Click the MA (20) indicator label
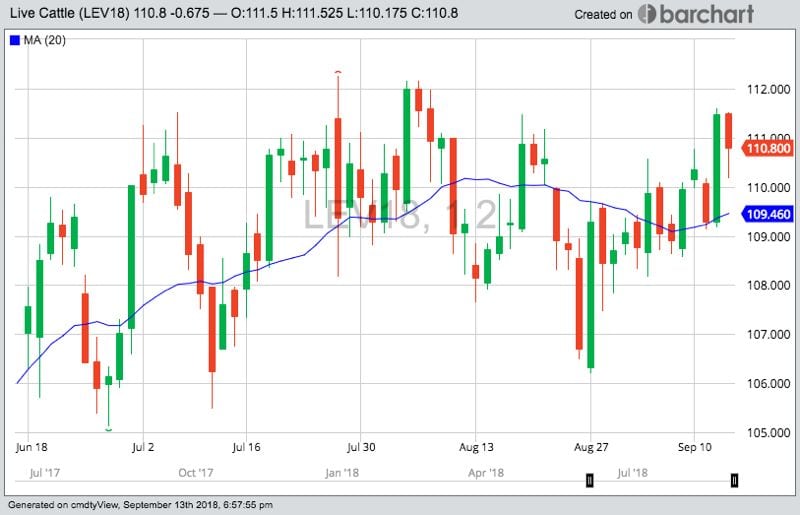Viewport: 800px width, 515px height. click(44, 40)
